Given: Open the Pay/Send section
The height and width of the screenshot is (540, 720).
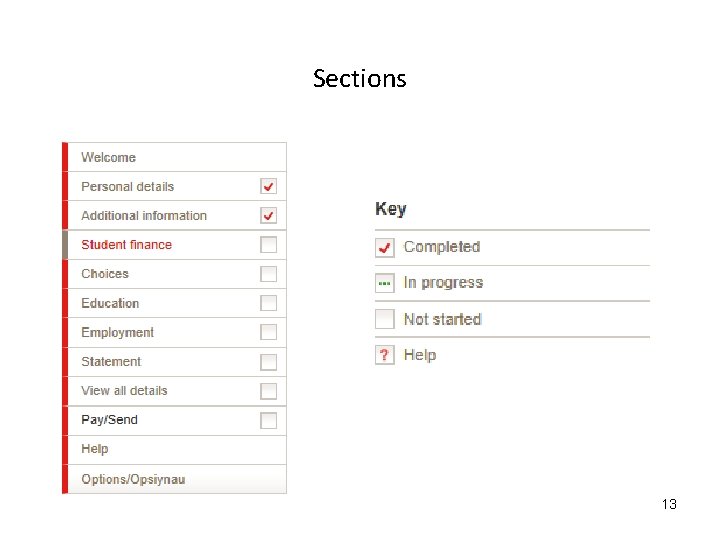Looking at the screenshot, I should 109,420.
